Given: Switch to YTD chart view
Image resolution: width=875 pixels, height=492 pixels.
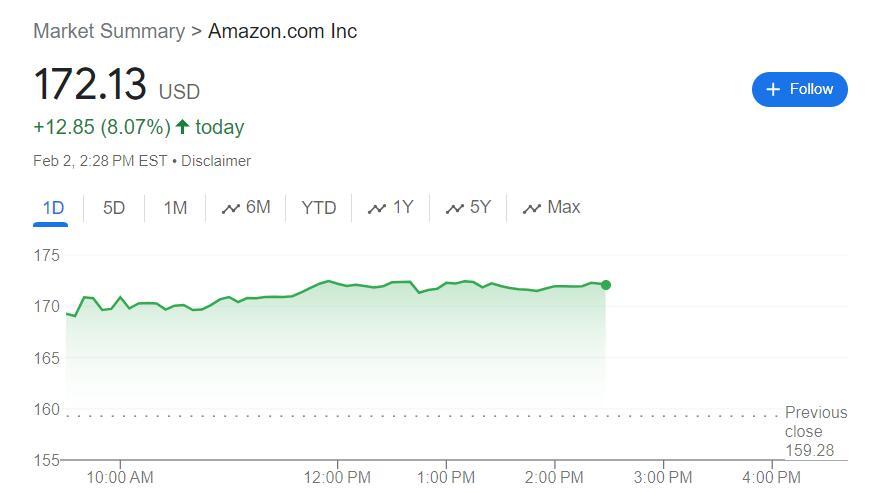Looking at the screenshot, I should pos(319,208).
